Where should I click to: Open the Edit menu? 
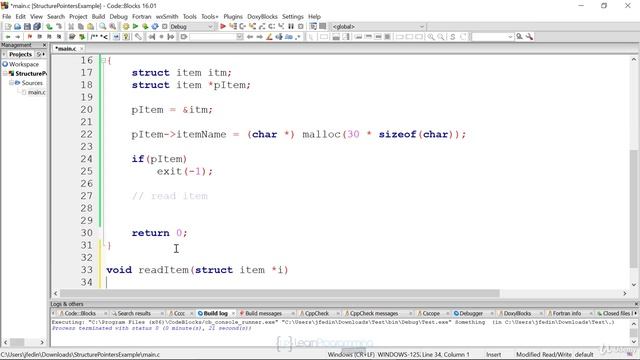[20, 16]
